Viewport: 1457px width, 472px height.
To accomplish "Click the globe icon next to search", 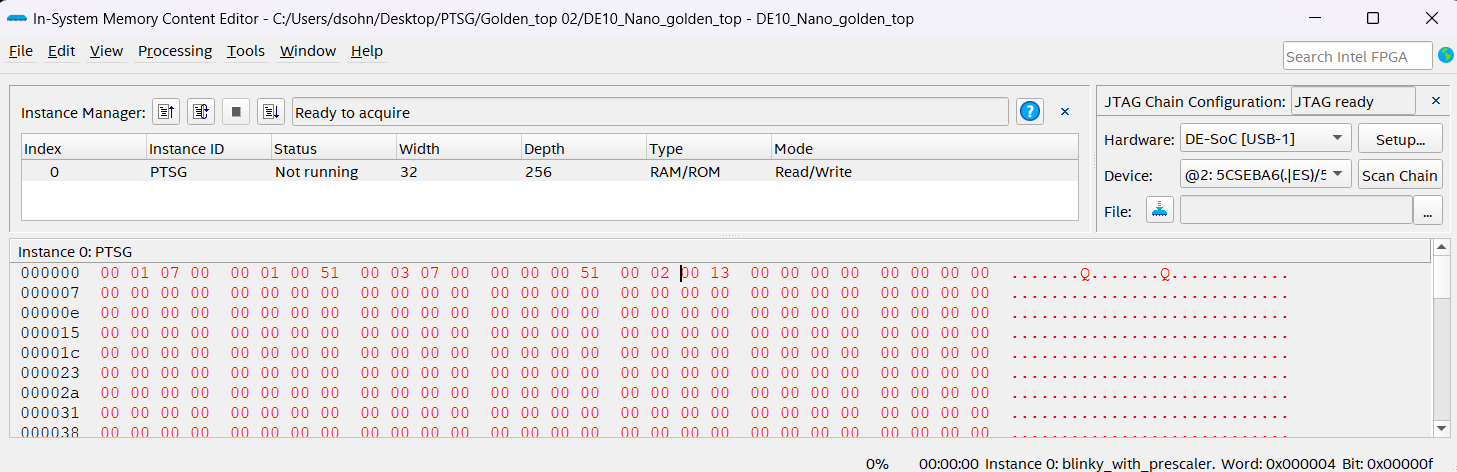I will (x=1446, y=56).
